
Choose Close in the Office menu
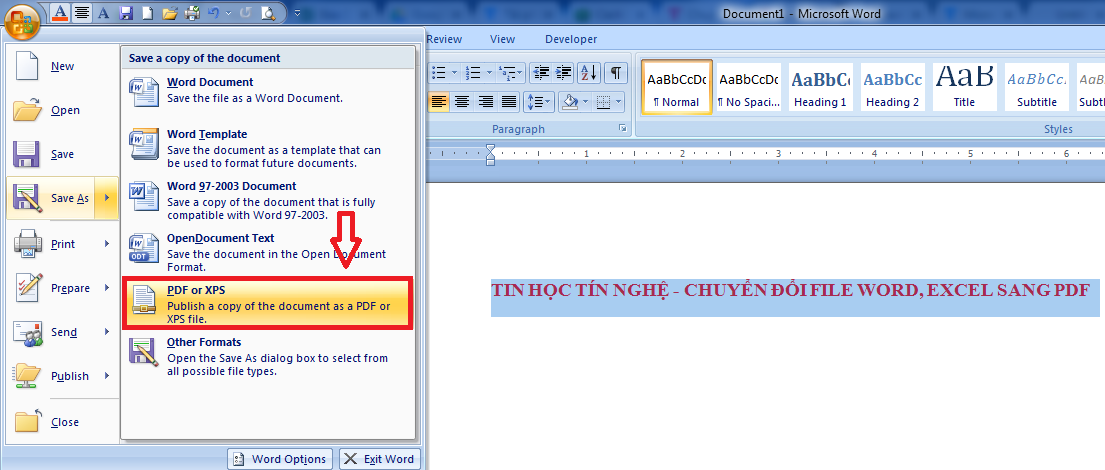pos(62,422)
